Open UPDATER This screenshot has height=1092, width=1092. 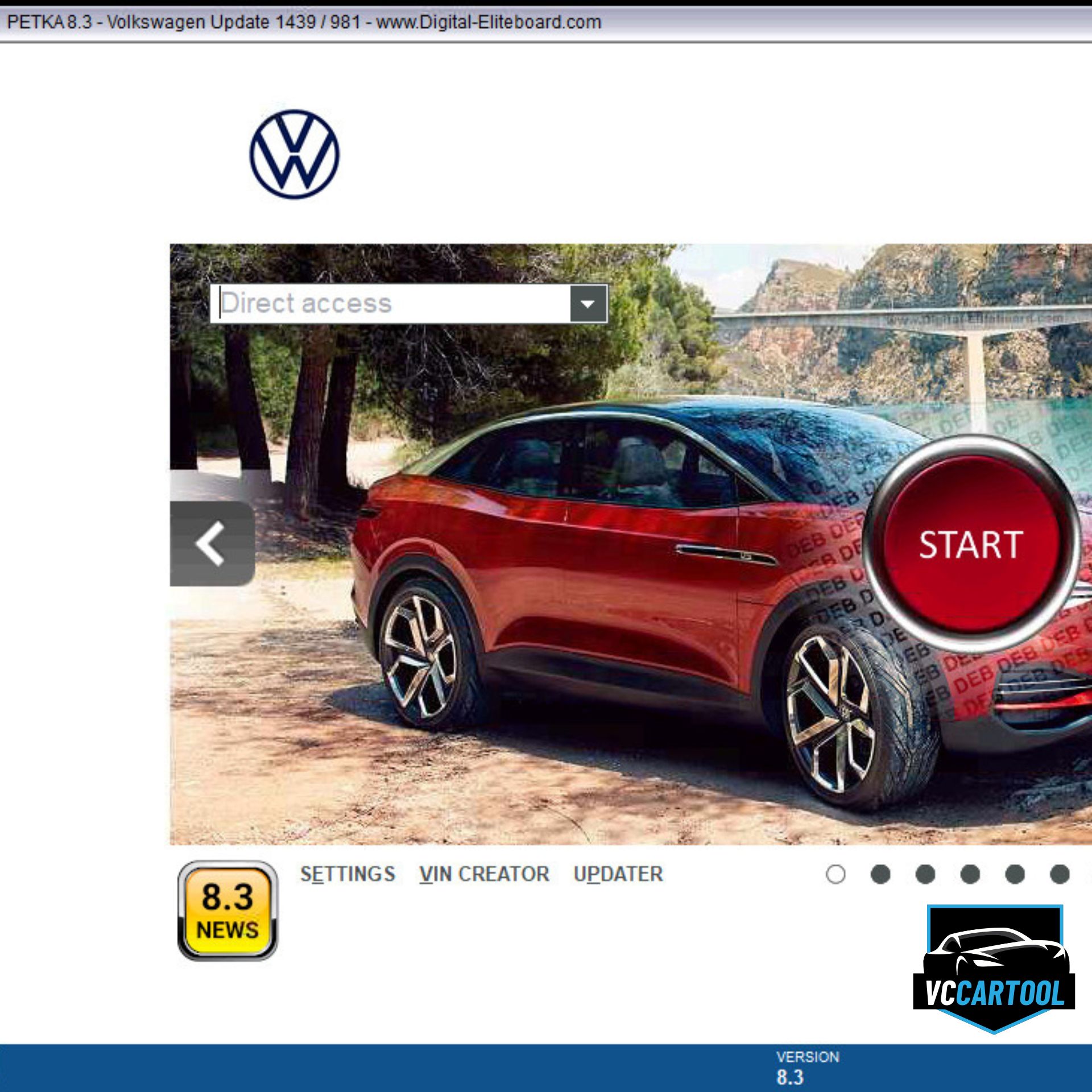click(x=618, y=874)
